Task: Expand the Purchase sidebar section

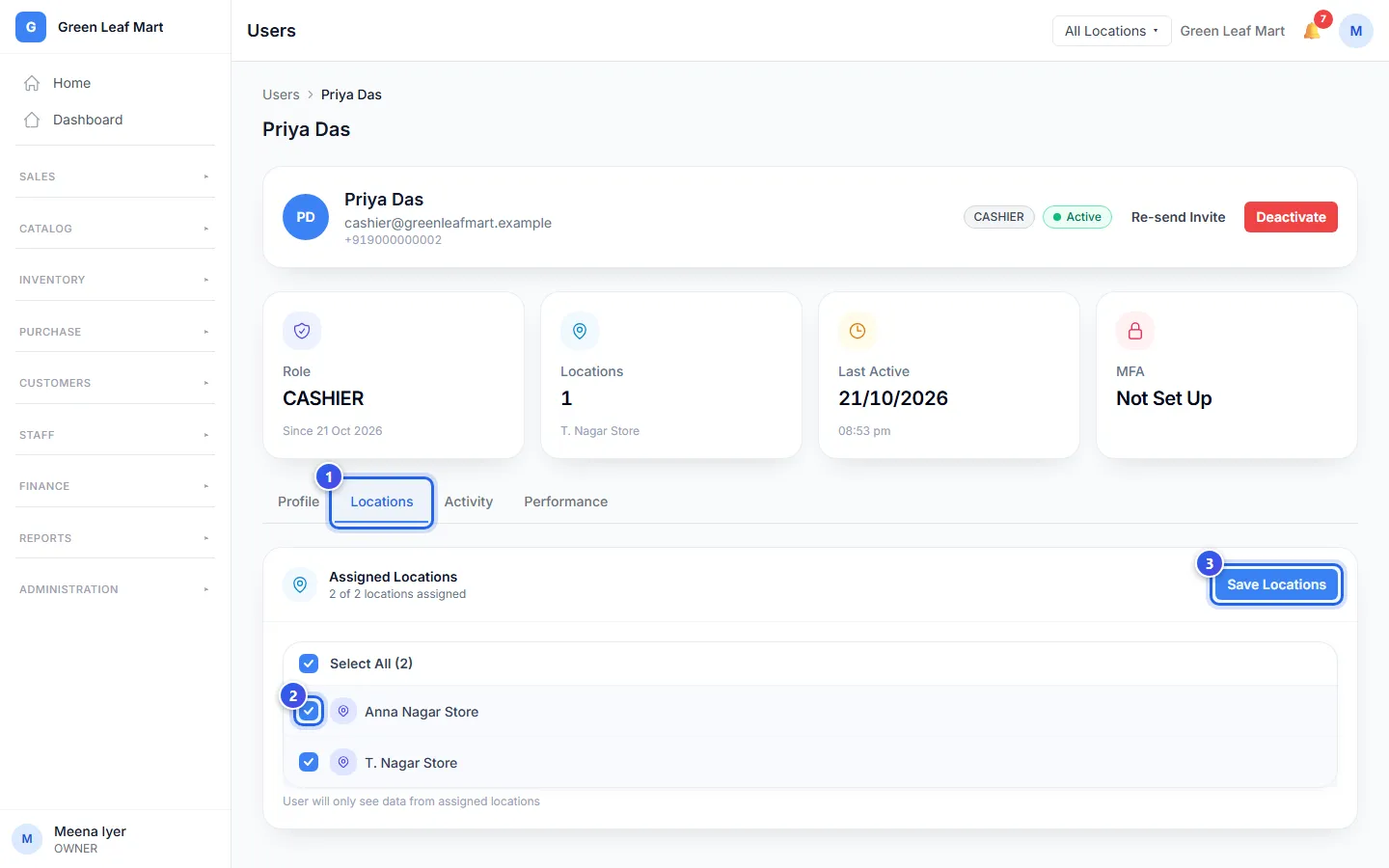Action: coord(115,332)
